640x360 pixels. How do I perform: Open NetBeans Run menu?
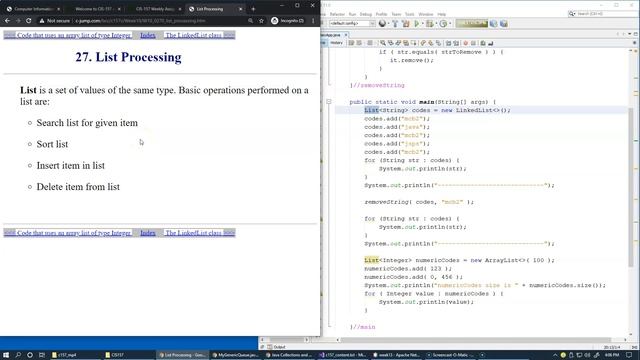[x=352, y=14]
